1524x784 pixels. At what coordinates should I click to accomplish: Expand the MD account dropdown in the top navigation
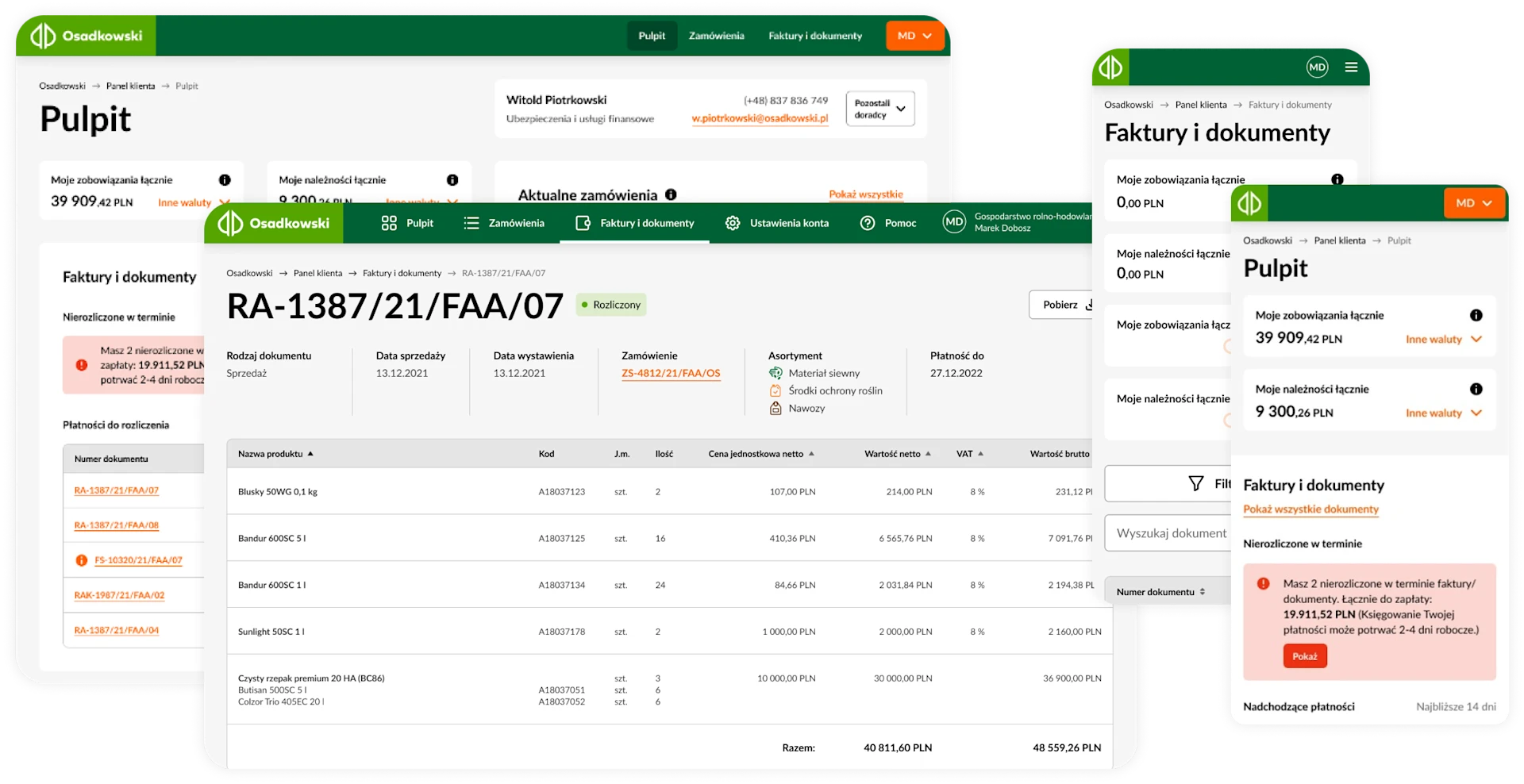click(x=915, y=35)
